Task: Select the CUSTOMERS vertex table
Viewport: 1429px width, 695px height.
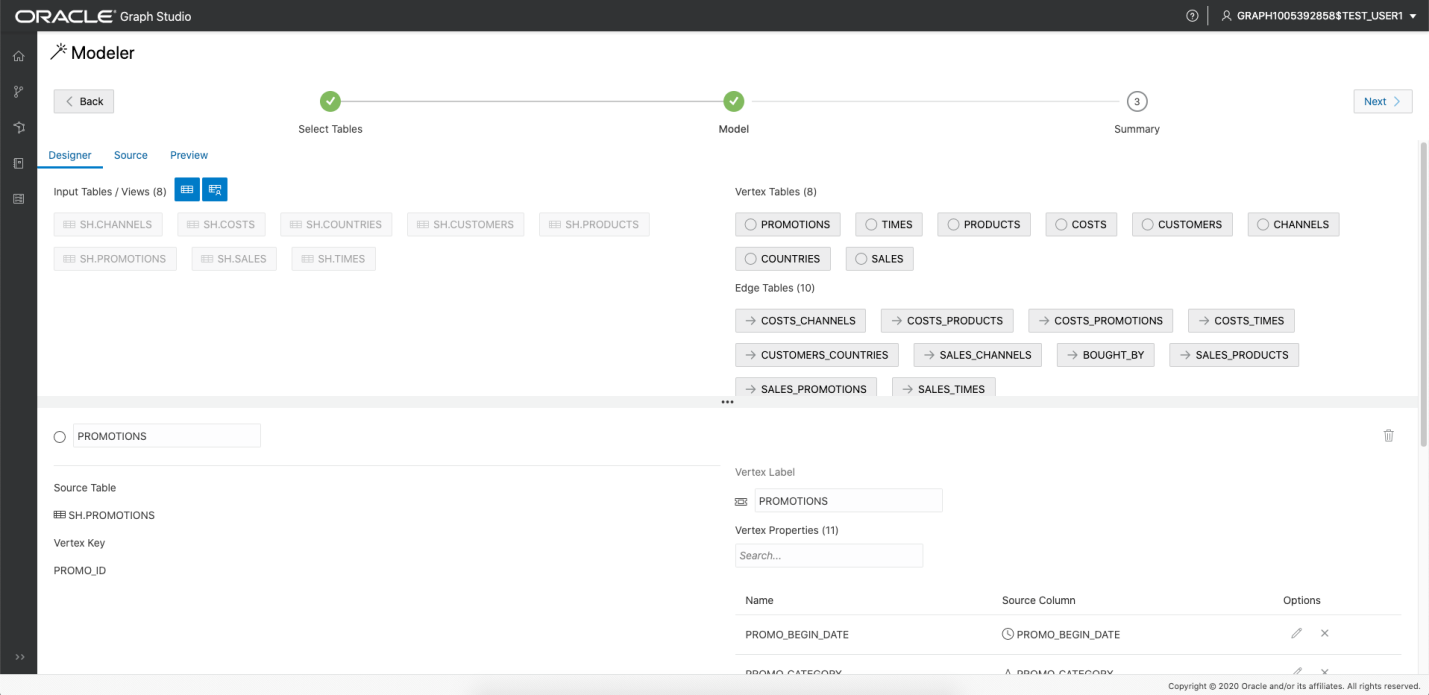Action: [1183, 225]
